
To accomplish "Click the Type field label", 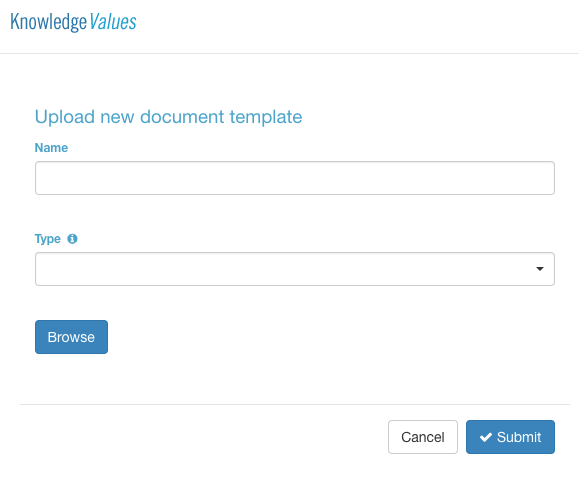I will 48,239.
